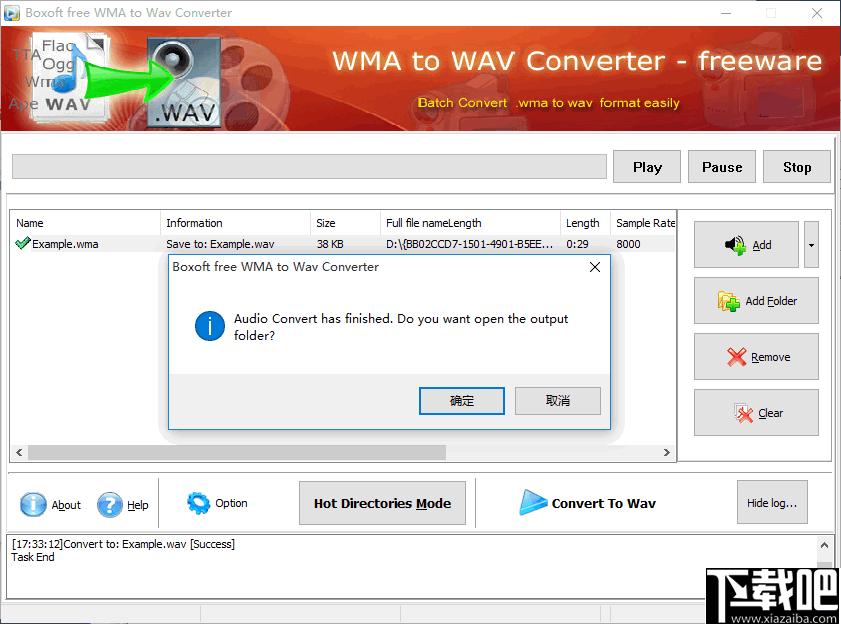The image size is (841, 624).
Task: Click the log line 'Convert to: Example.wav [Success]'
Action: pyautogui.click(x=123, y=544)
